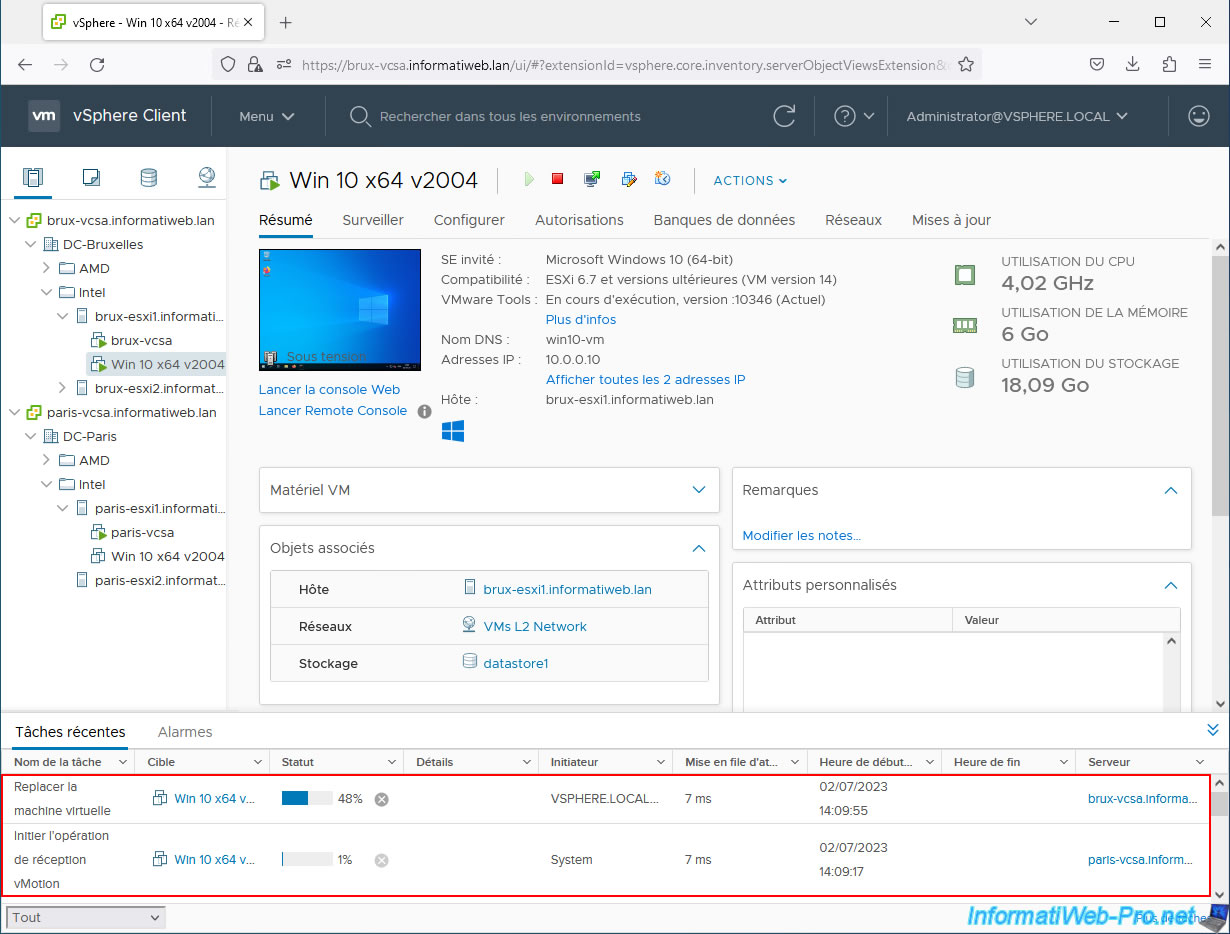The height and width of the screenshot is (934, 1230).
Task: Collapse the recent tasks panel with double chevron
Action: tap(1213, 730)
